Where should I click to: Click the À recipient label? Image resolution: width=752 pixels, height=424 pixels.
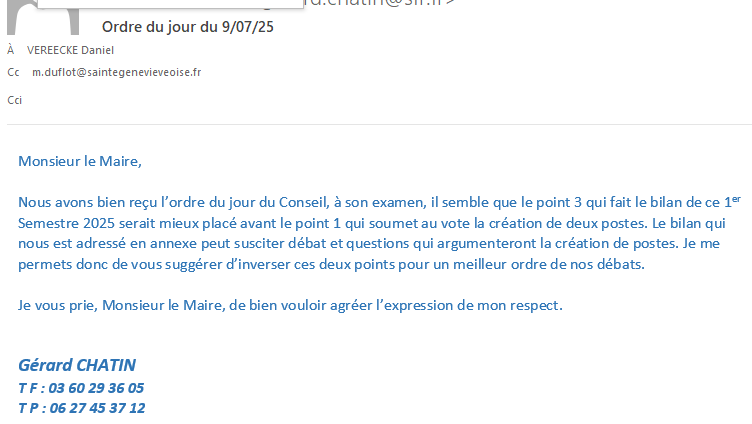point(11,50)
